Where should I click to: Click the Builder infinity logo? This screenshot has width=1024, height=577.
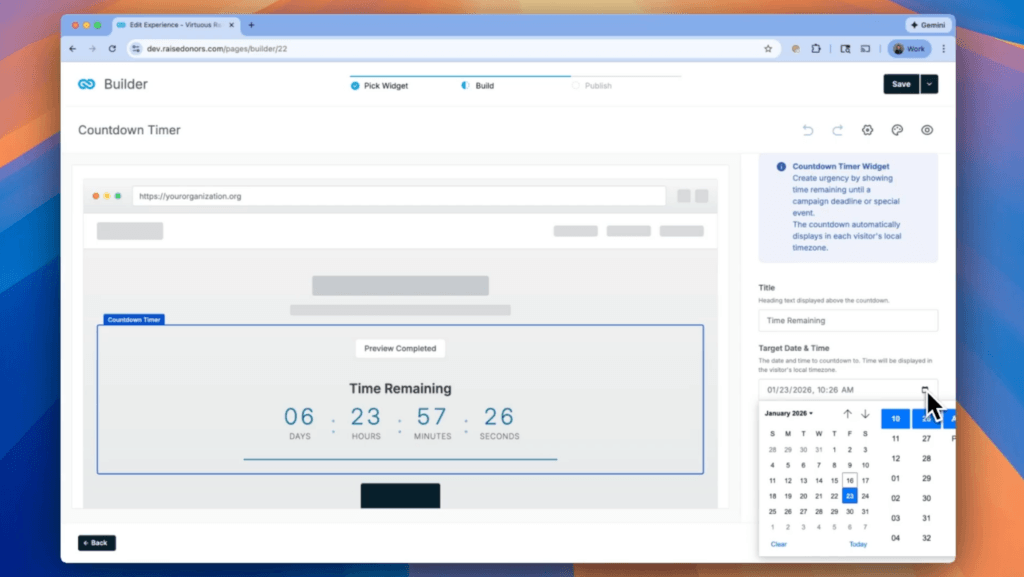pos(87,84)
